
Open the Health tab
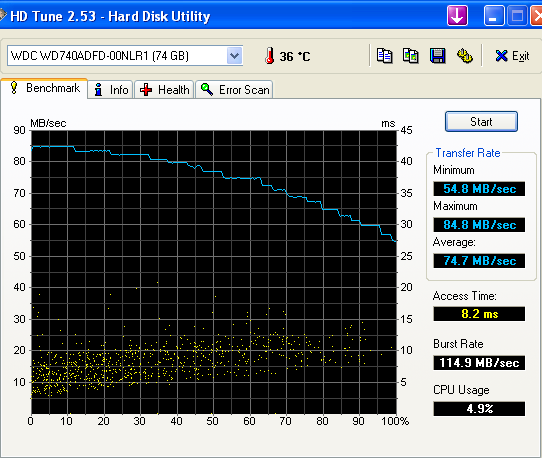point(164,90)
